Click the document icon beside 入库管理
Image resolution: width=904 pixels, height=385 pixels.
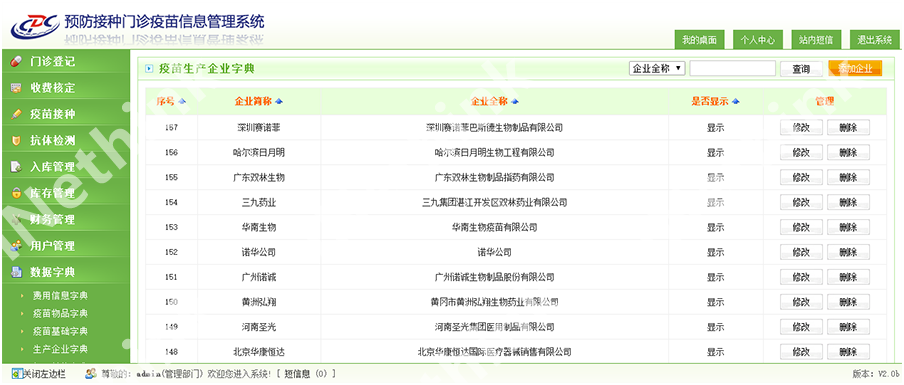pyautogui.click(x=16, y=167)
